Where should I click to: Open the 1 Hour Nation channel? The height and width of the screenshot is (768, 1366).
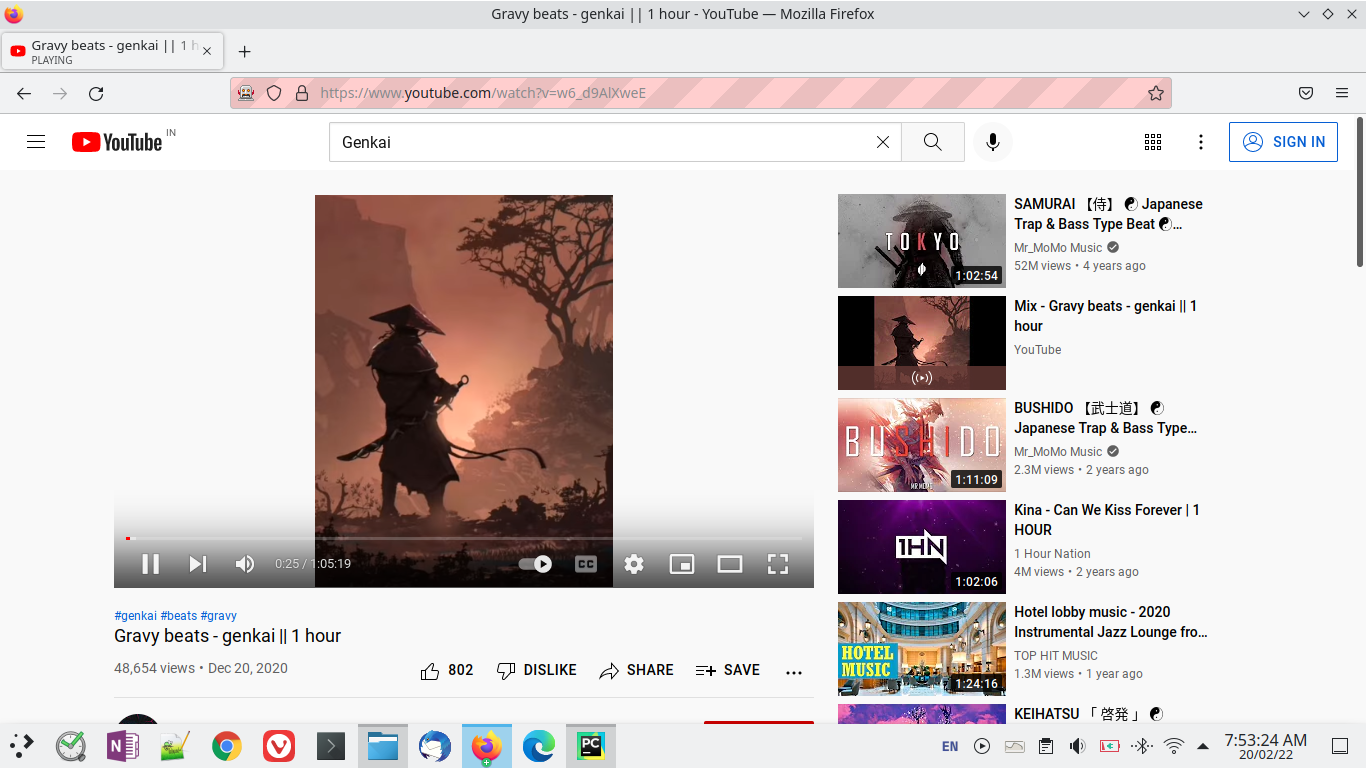[x=1052, y=554]
